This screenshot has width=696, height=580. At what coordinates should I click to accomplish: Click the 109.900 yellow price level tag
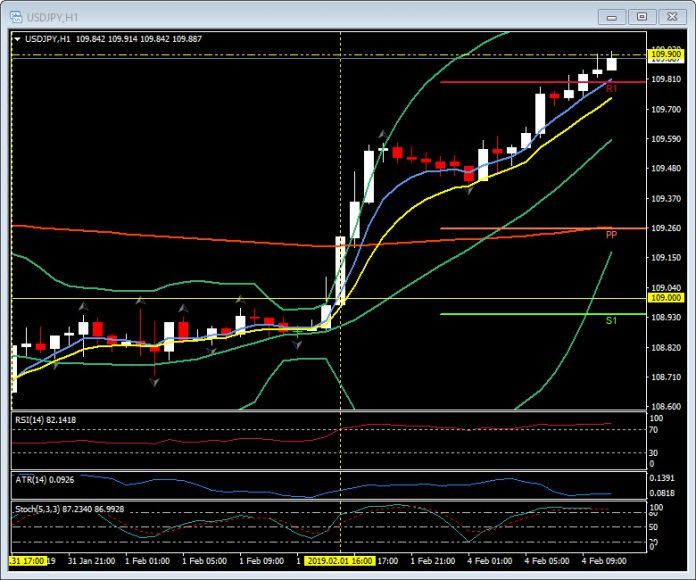click(x=665, y=54)
